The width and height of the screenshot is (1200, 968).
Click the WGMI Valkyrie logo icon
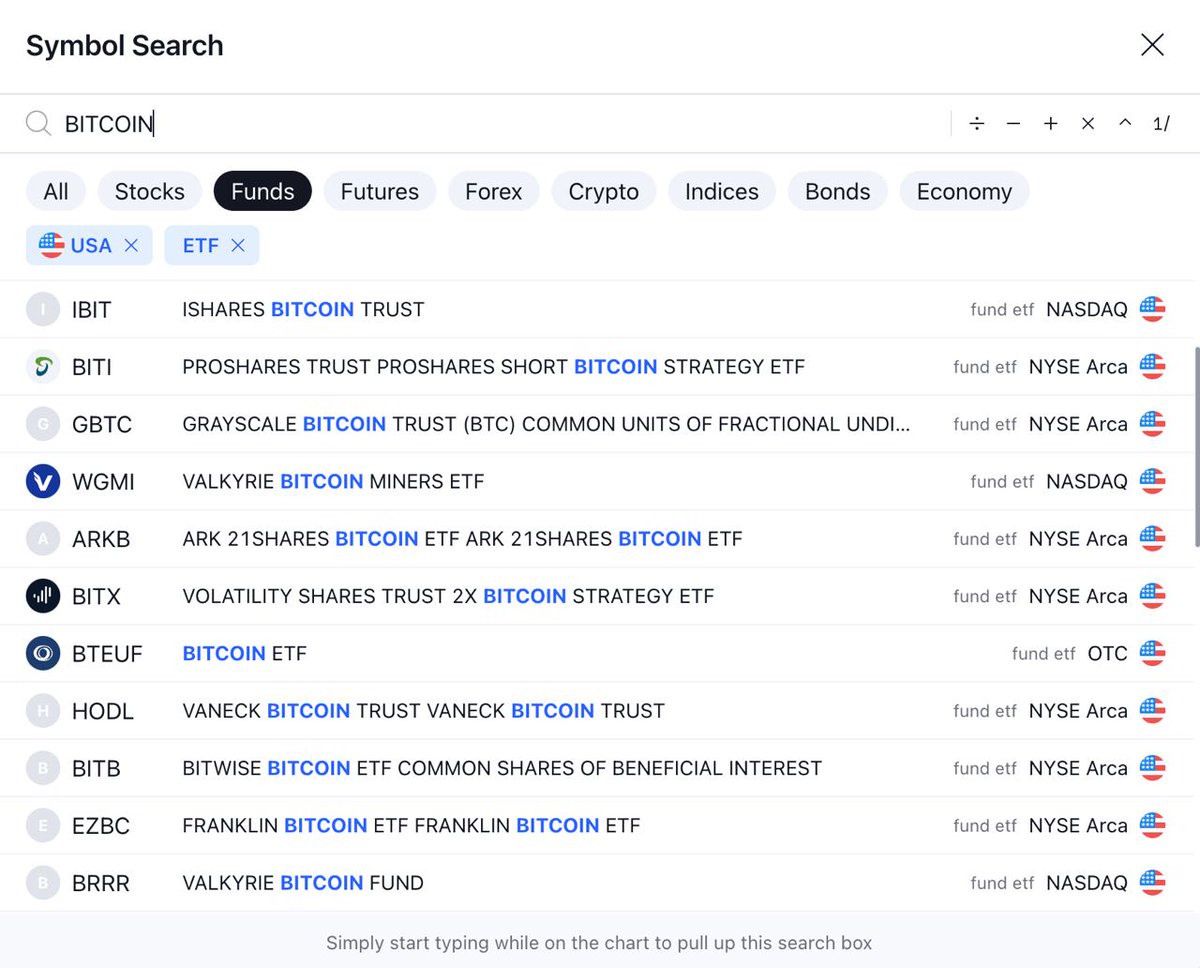43,482
